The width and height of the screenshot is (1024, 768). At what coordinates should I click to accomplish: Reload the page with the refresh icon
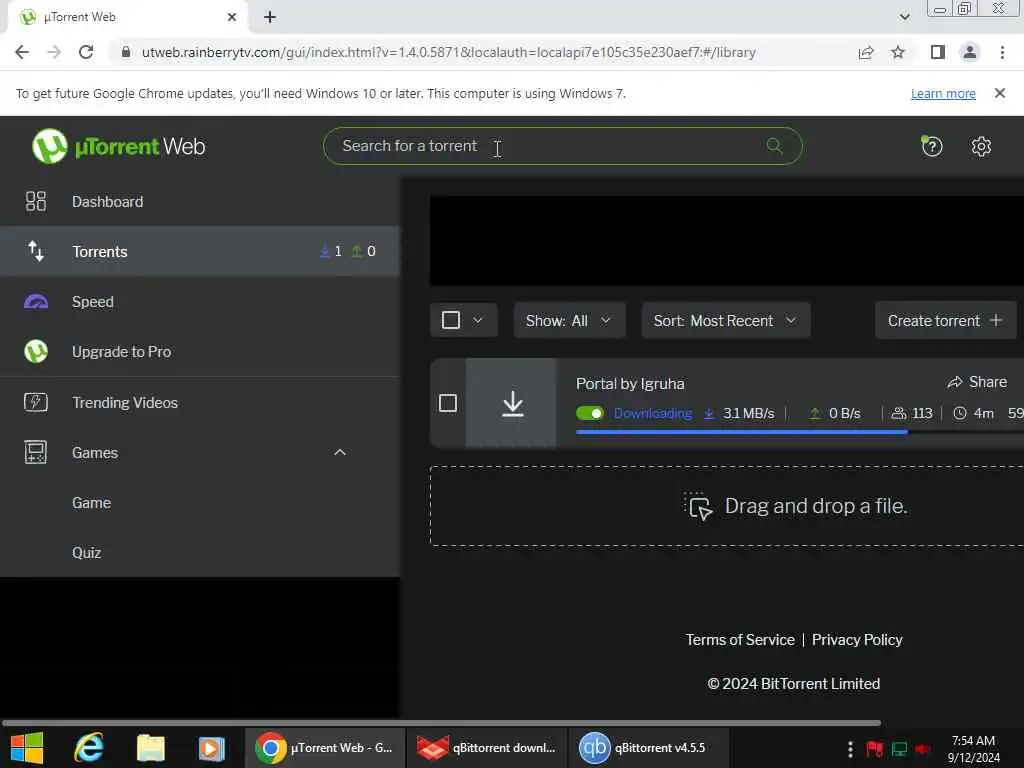(86, 52)
